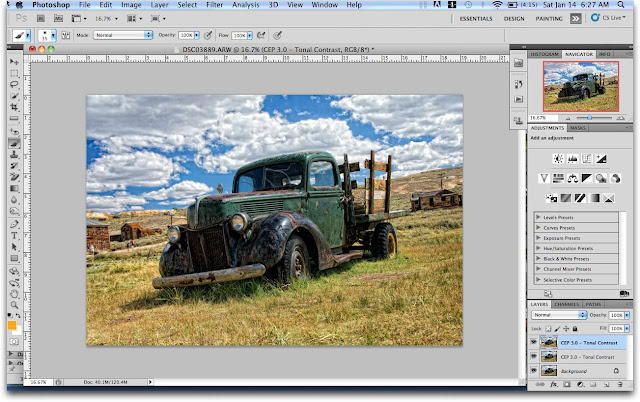Click the Navigator truck thumbnail
This screenshot has width=640, height=402.
(581, 87)
